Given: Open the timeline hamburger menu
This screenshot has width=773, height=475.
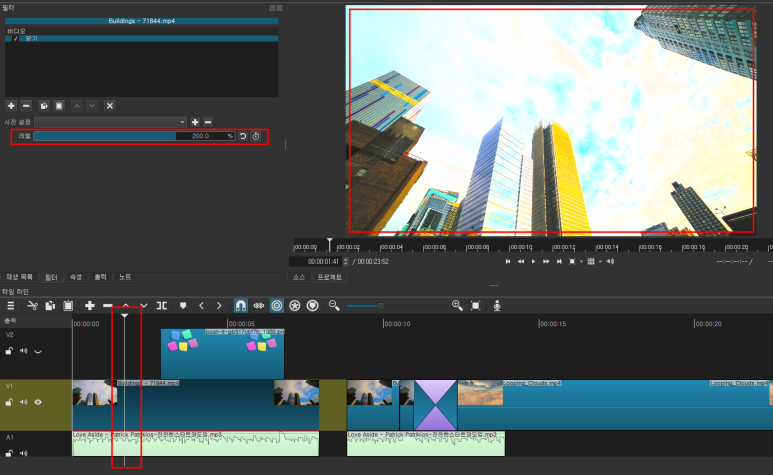Looking at the screenshot, I should click(10, 306).
